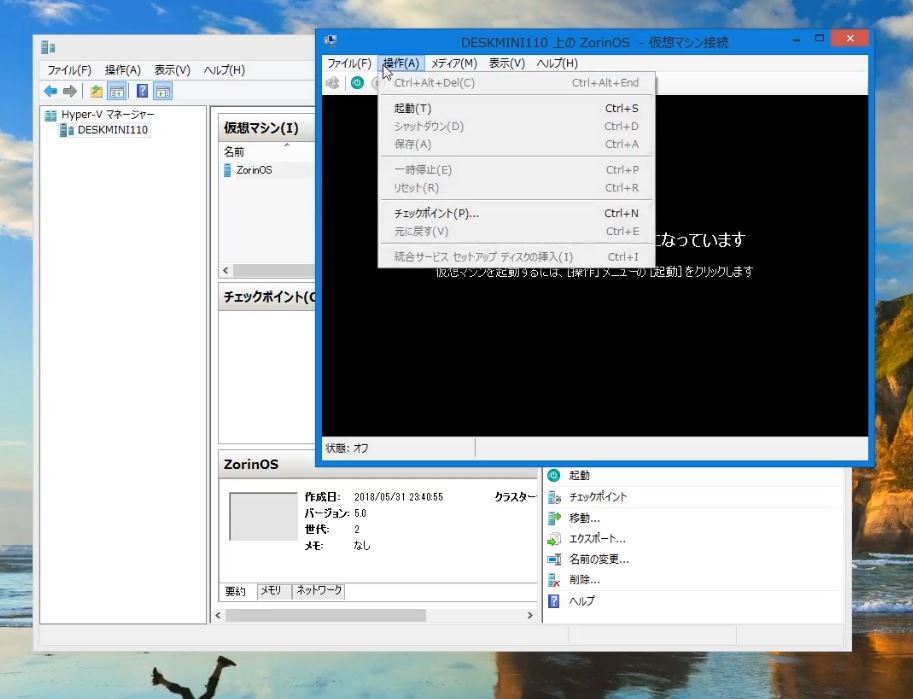Select the Hyper-V マネージャー root node
Image resolution: width=913 pixels, height=699 pixels.
[x=107, y=114]
